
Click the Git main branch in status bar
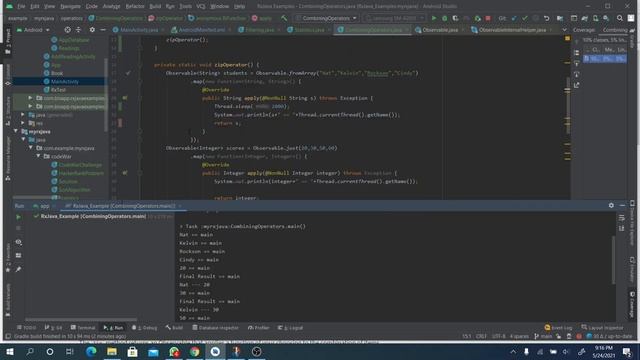(x=543, y=336)
